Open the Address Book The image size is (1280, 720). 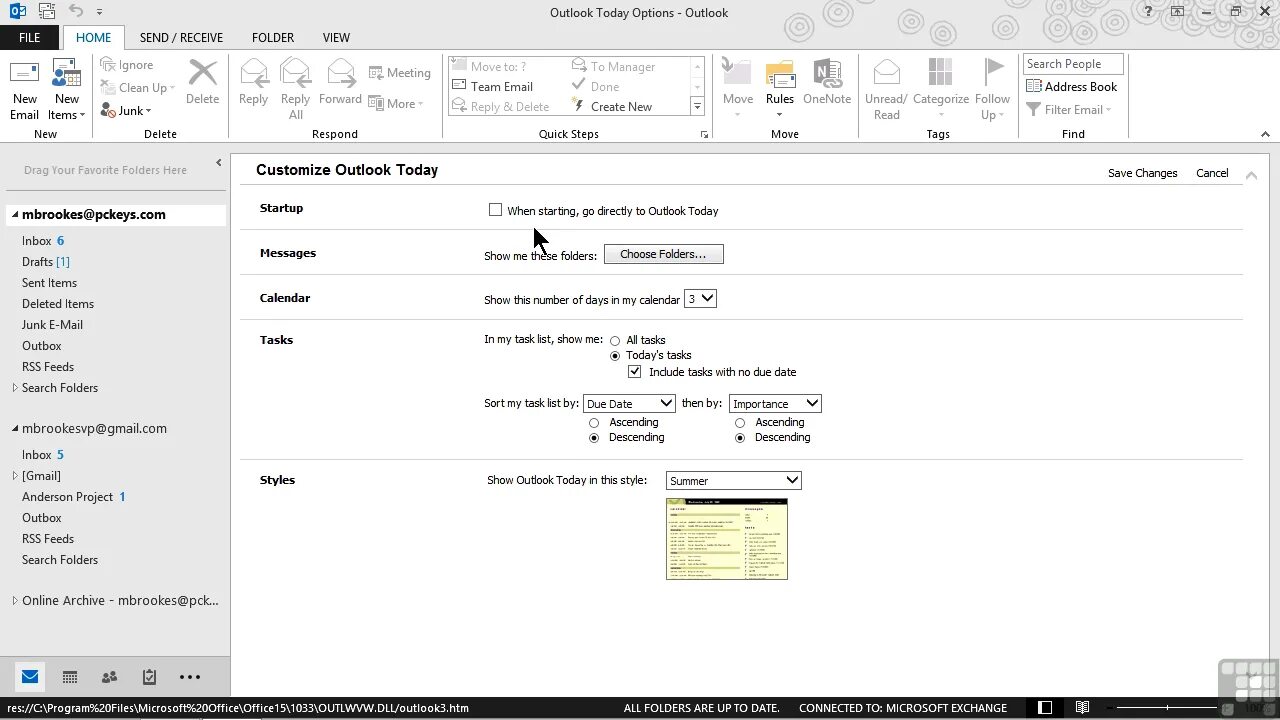tap(1071, 87)
